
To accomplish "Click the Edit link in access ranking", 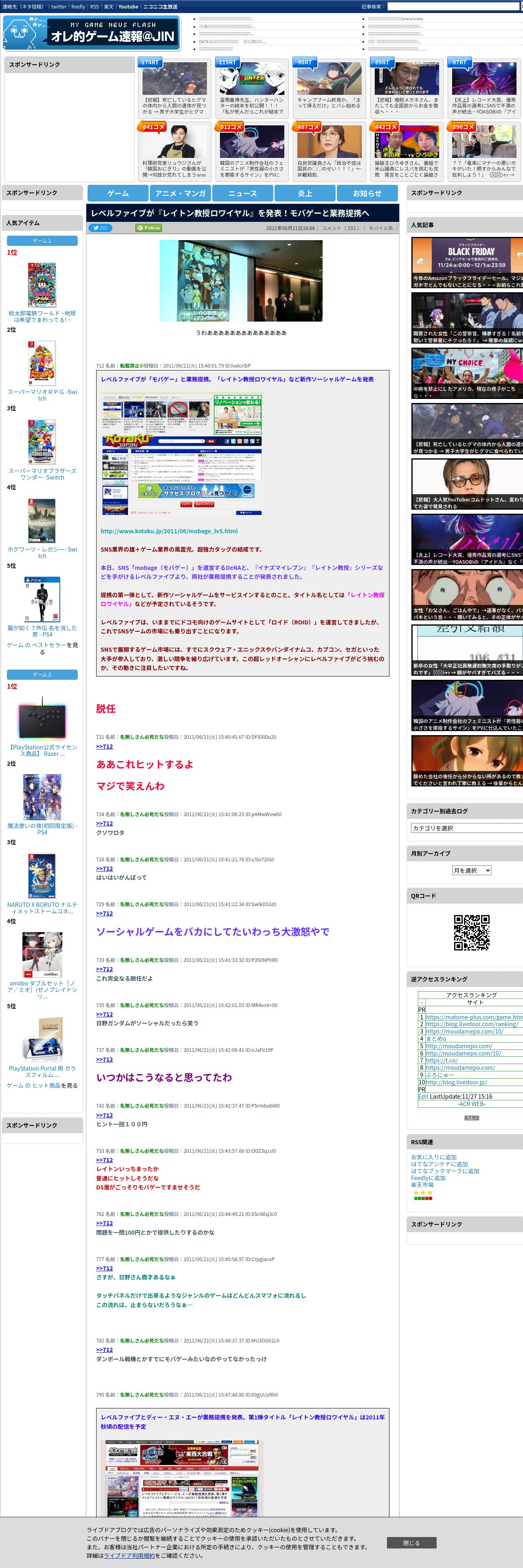I will click(x=423, y=1096).
